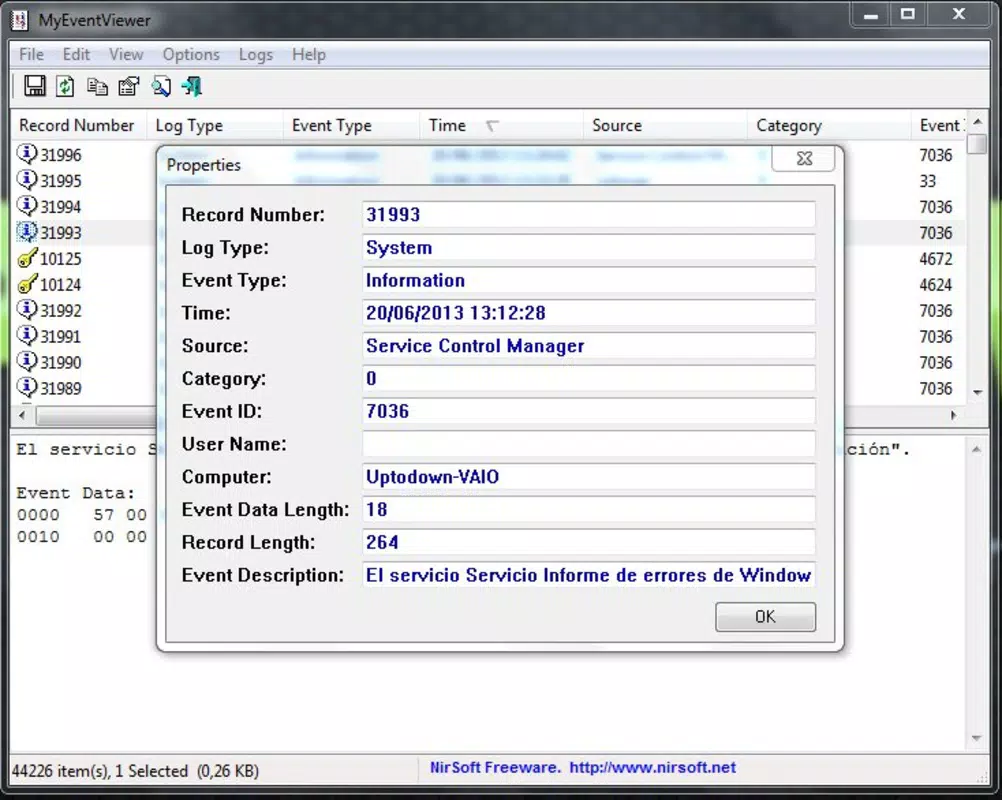Image resolution: width=1002 pixels, height=800 pixels.
Task: Select the info icon of record 31990
Action: (x=26, y=362)
